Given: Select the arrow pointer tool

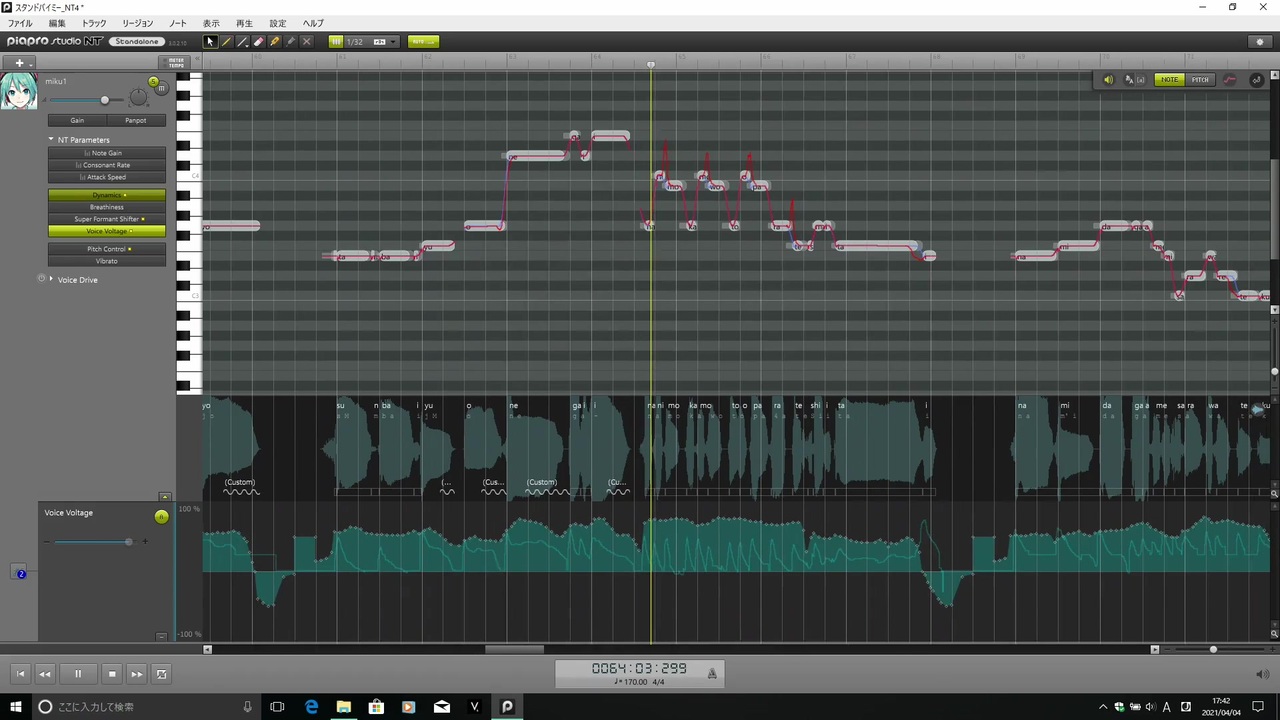Looking at the screenshot, I should click(210, 42).
